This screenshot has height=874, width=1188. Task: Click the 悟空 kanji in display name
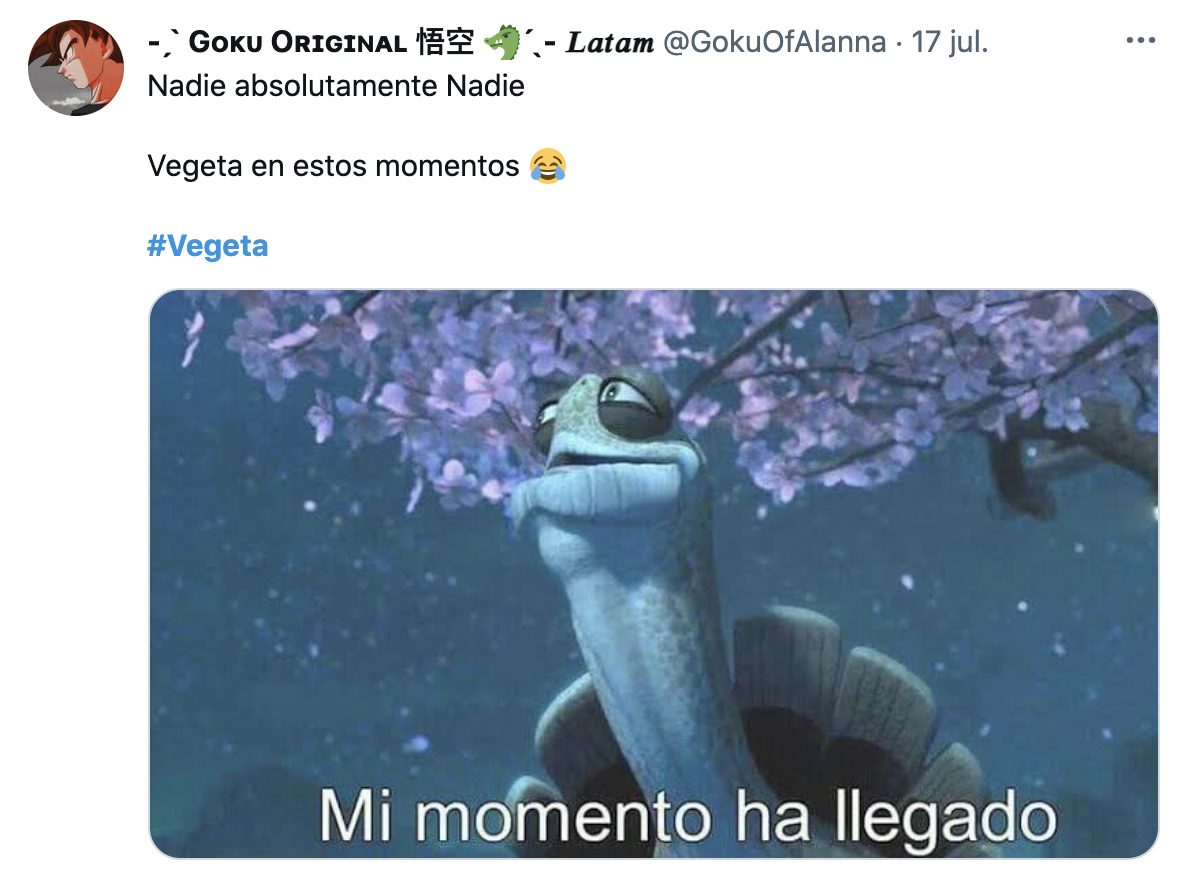click(446, 42)
